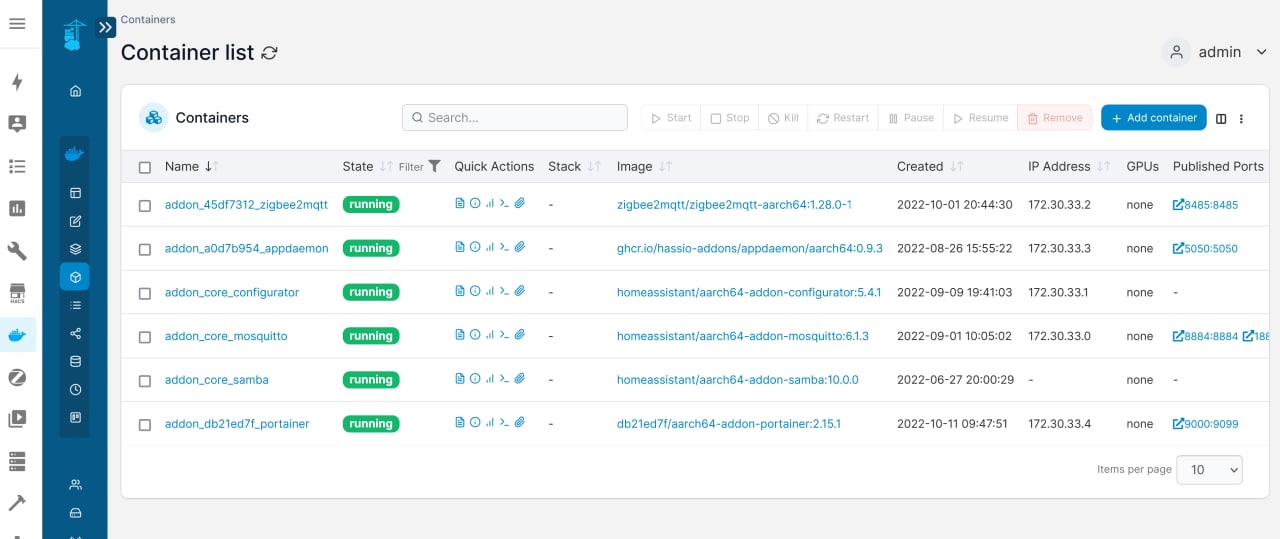The width and height of the screenshot is (1280, 539).
Task: Check the box for addon_45df7312_zigbee2mqtt
Action: pos(145,205)
